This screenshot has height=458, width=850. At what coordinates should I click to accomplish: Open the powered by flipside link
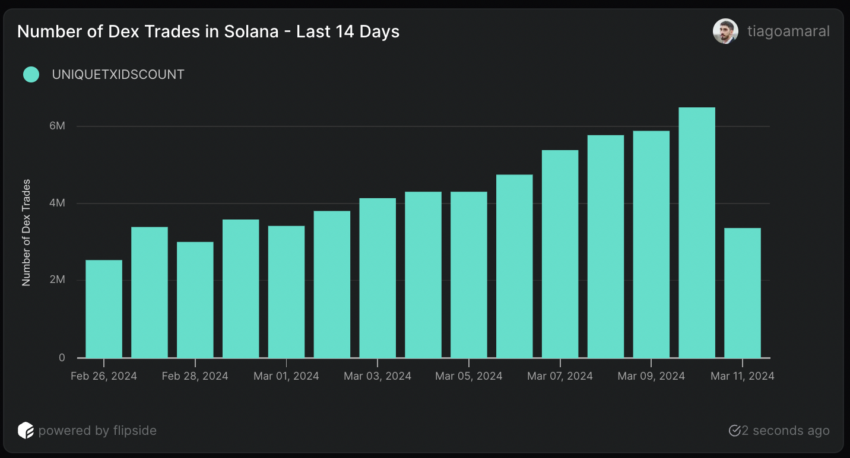pos(97,430)
